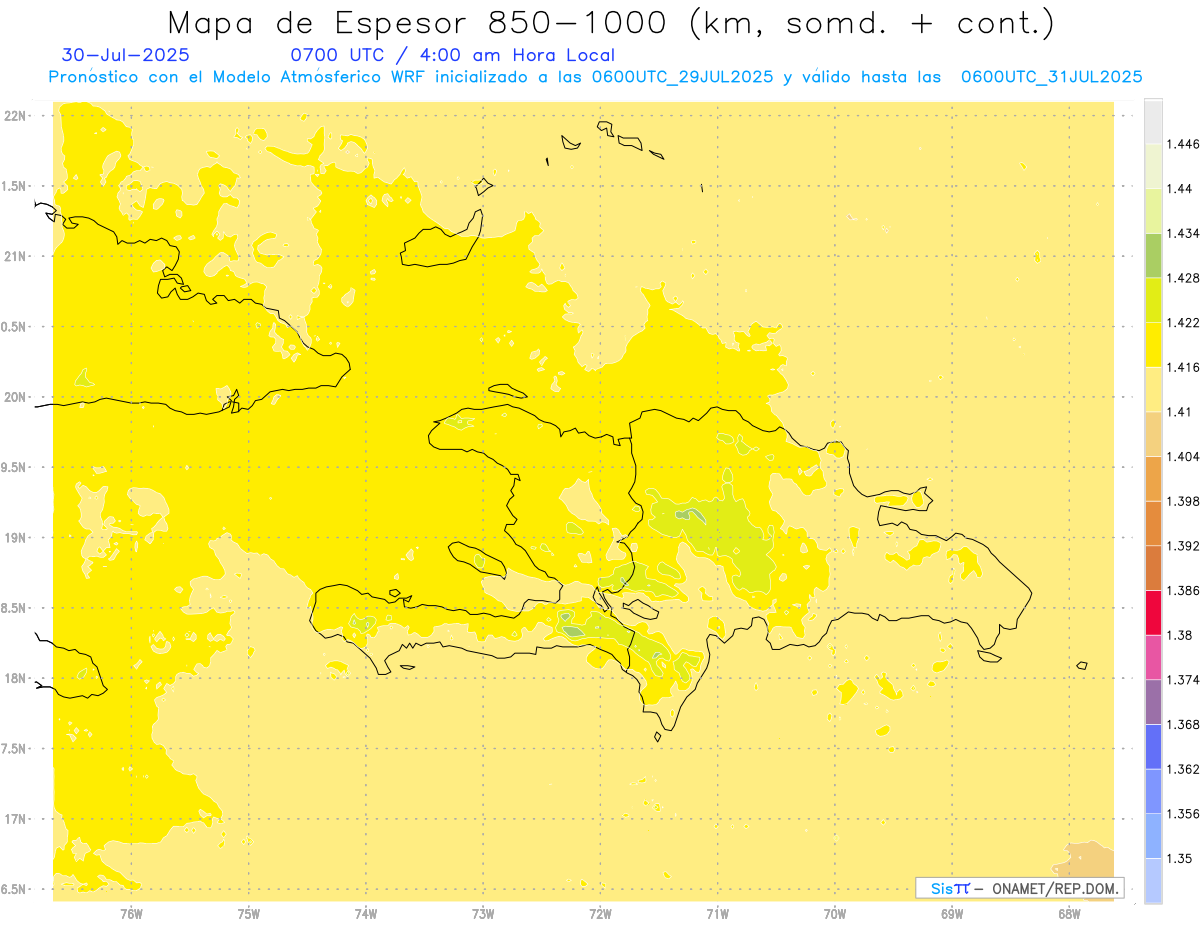Click the legend value '1.386'

[1183, 591]
